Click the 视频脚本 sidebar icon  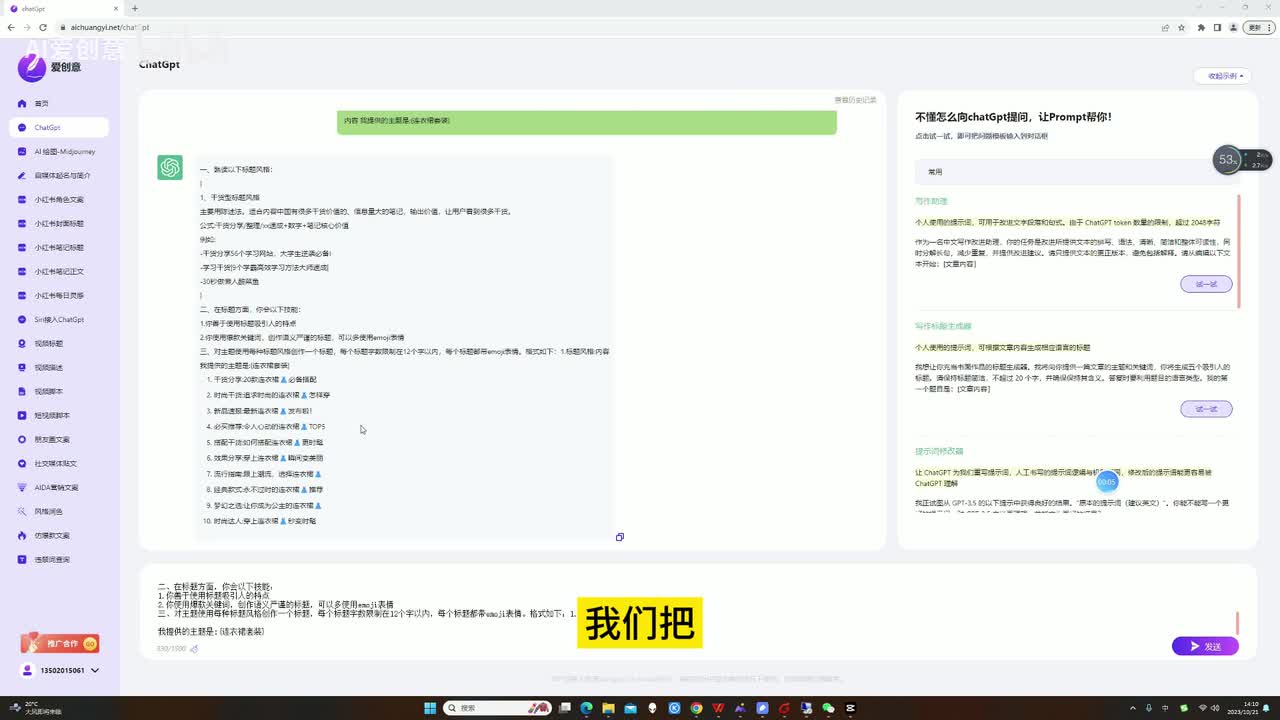pos(23,392)
